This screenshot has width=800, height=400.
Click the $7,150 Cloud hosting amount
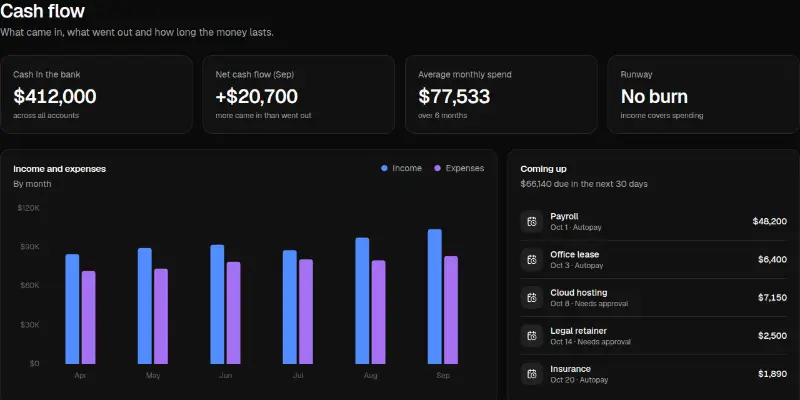click(772, 297)
